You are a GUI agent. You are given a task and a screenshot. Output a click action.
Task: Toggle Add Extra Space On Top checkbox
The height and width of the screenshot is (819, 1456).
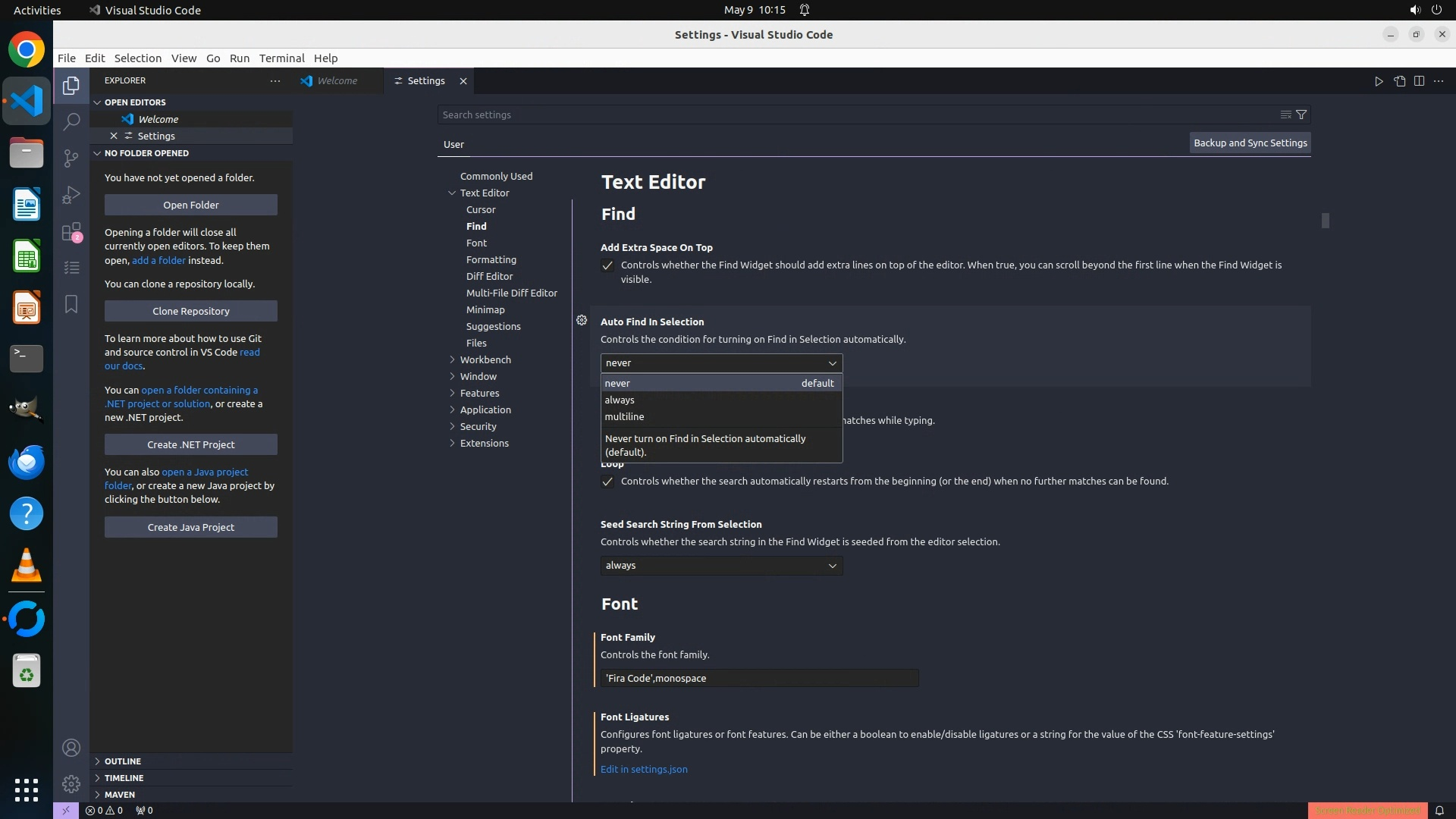[607, 265]
